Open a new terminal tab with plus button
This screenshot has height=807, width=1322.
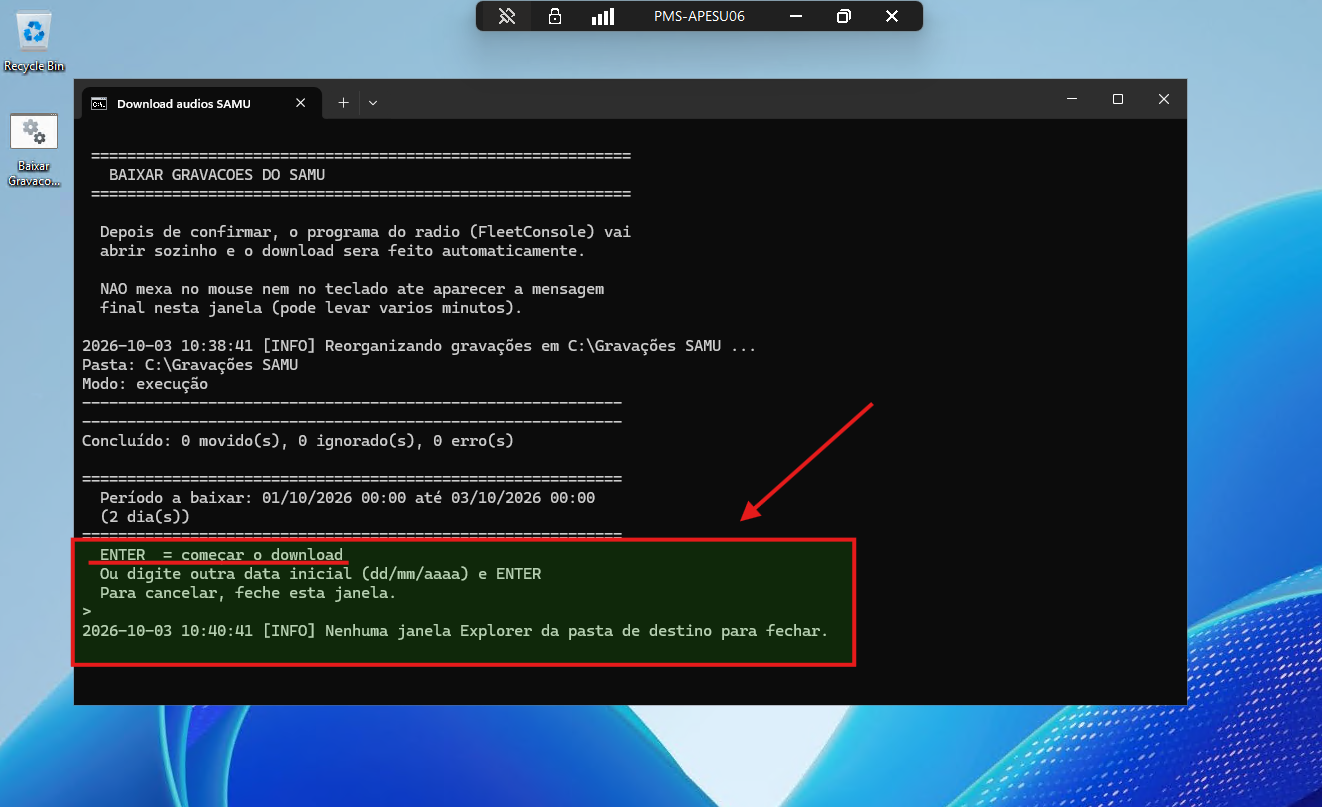(343, 102)
